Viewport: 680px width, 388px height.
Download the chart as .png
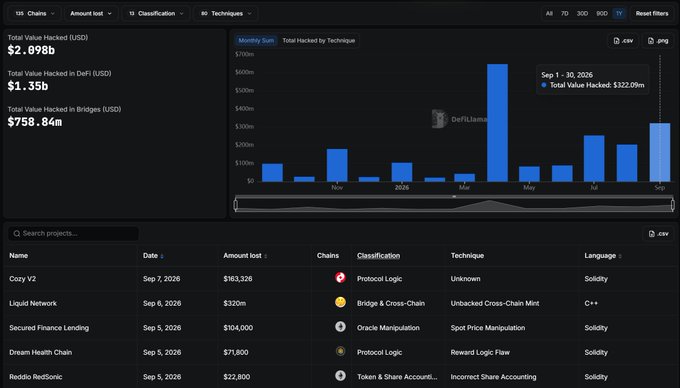click(658, 41)
